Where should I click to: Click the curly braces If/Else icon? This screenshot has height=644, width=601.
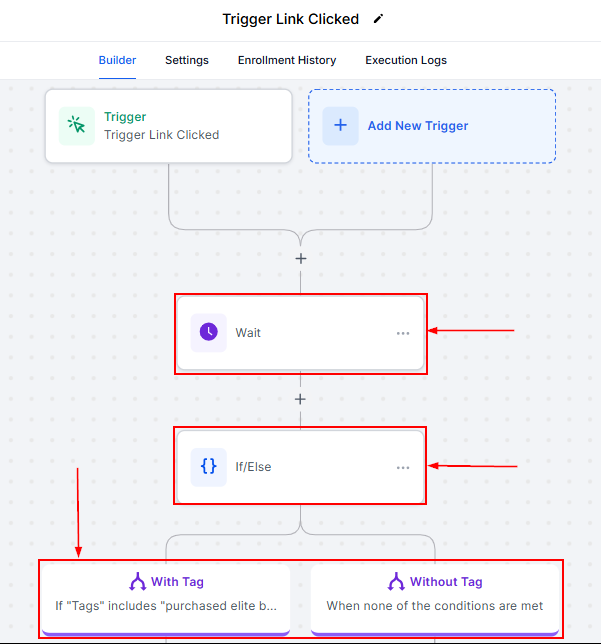tap(209, 466)
